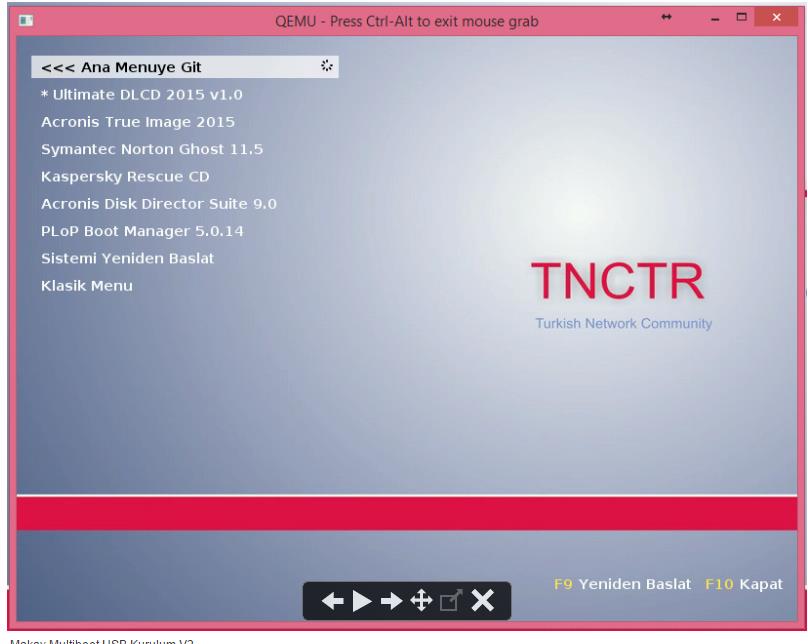Go to next image with the right arrow

391,601
